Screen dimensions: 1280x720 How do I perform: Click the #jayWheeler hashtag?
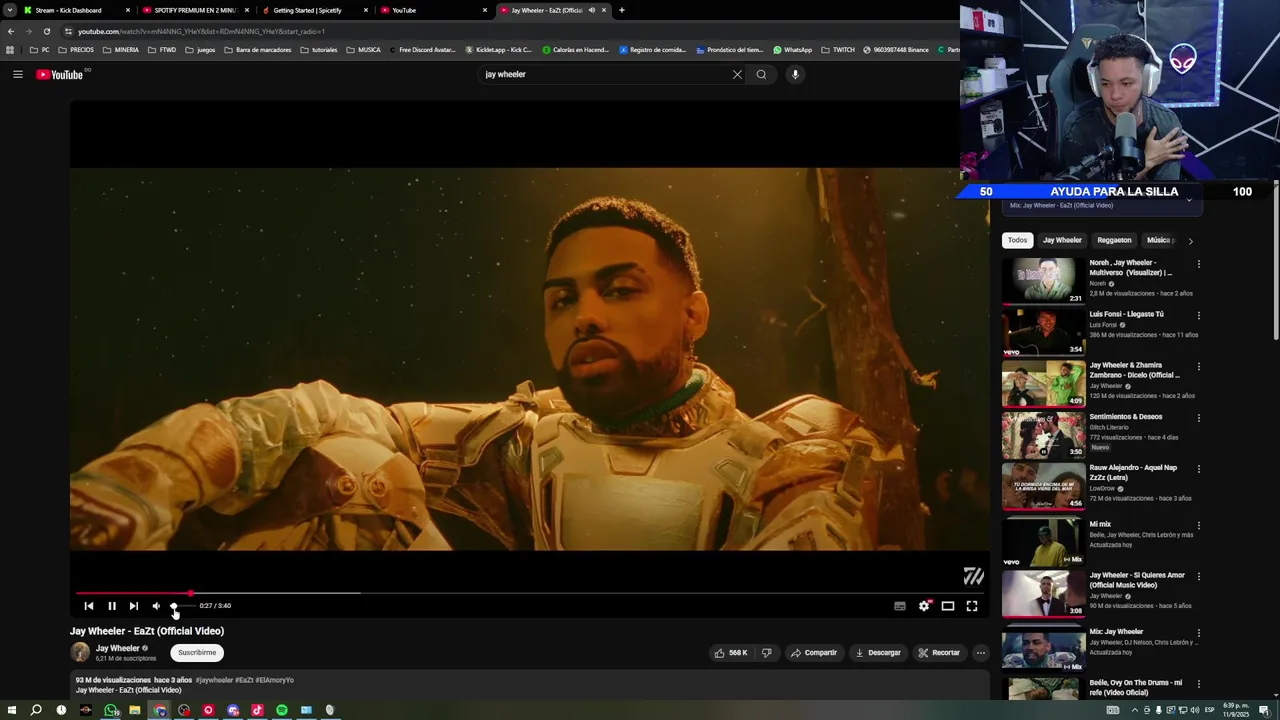[215, 680]
